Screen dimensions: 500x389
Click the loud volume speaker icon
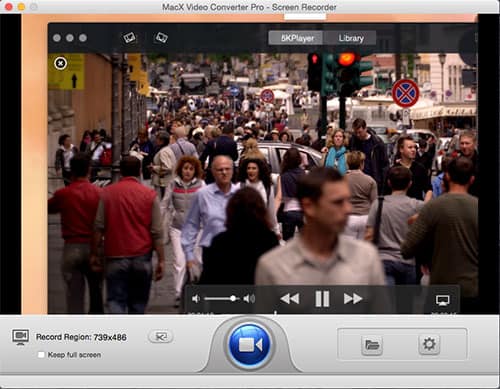(249, 299)
